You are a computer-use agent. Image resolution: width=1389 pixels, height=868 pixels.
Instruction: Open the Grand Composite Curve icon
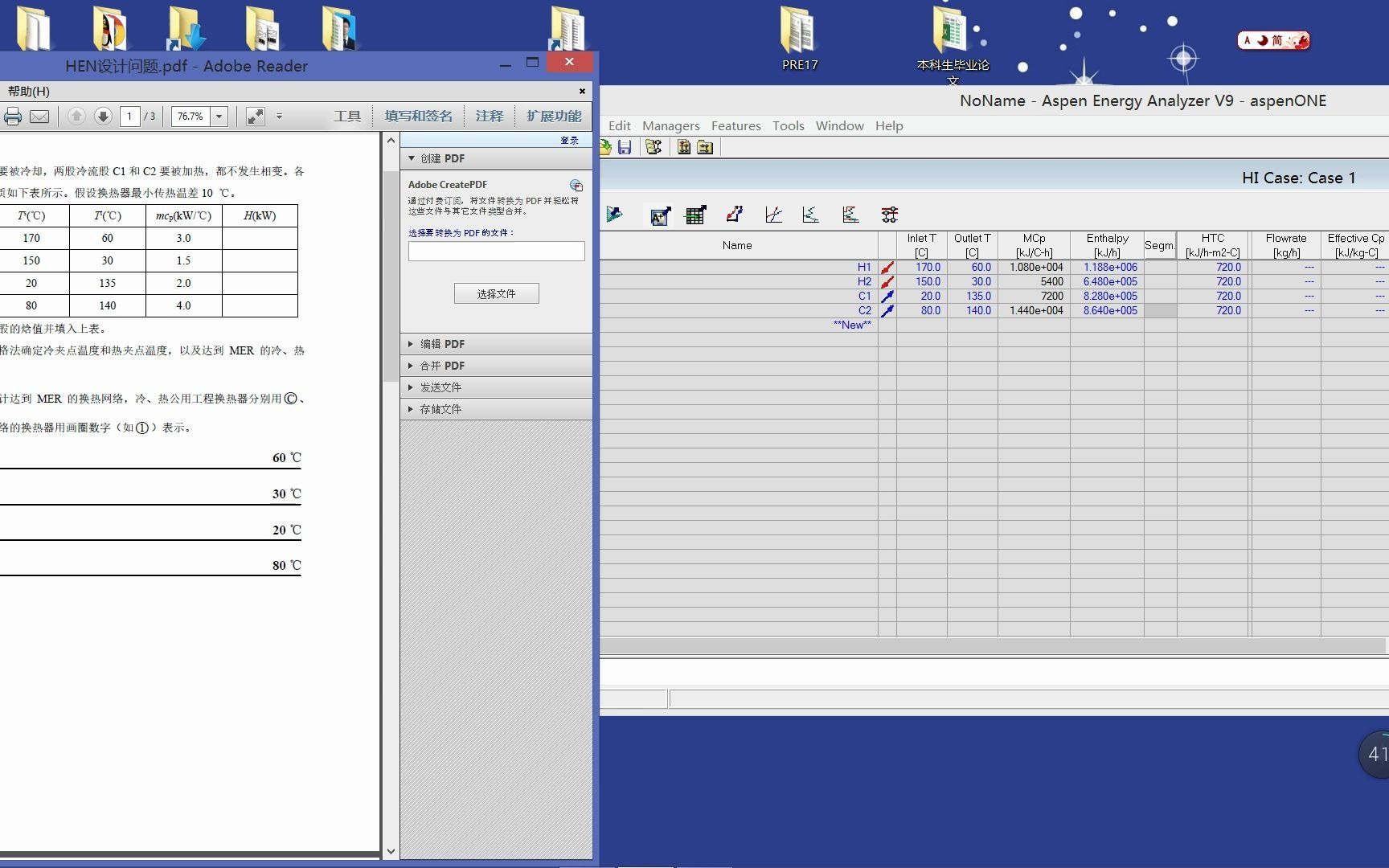click(810, 215)
